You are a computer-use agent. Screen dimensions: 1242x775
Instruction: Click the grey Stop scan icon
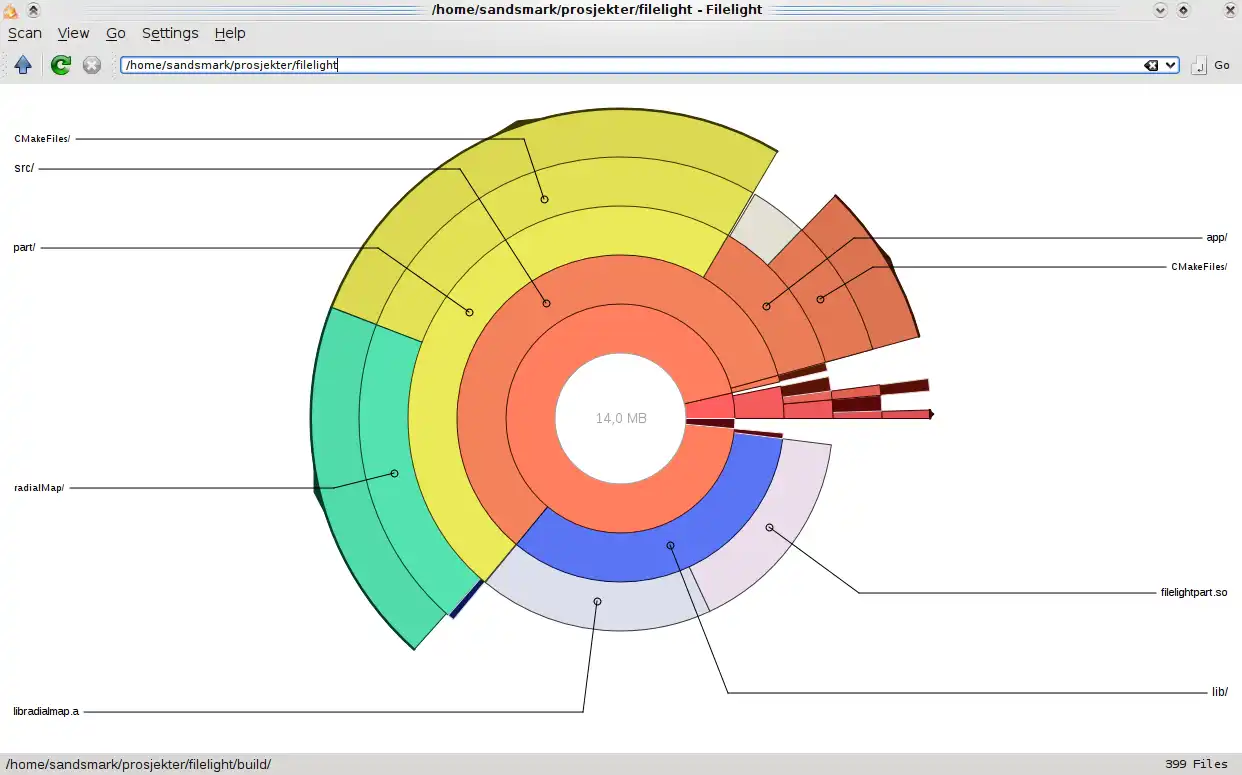pyautogui.click(x=92, y=65)
